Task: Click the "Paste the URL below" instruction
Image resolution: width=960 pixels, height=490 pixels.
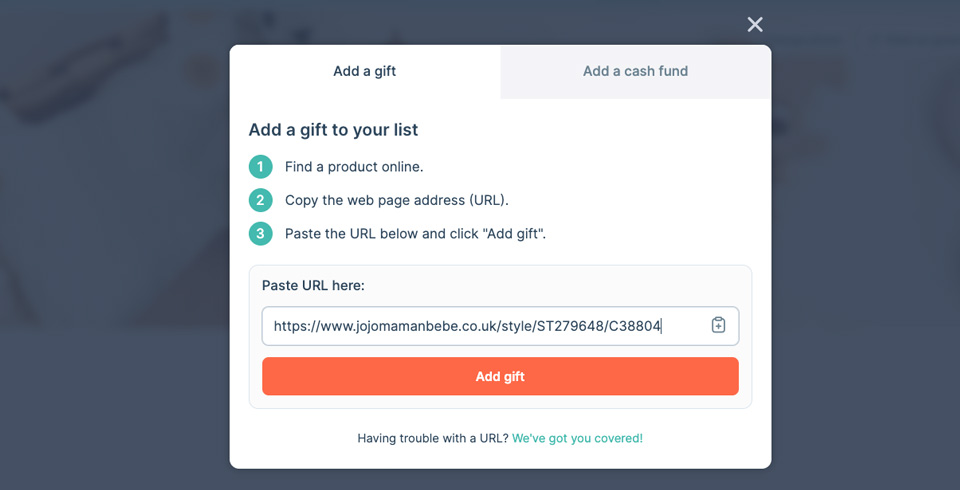Action: [415, 234]
